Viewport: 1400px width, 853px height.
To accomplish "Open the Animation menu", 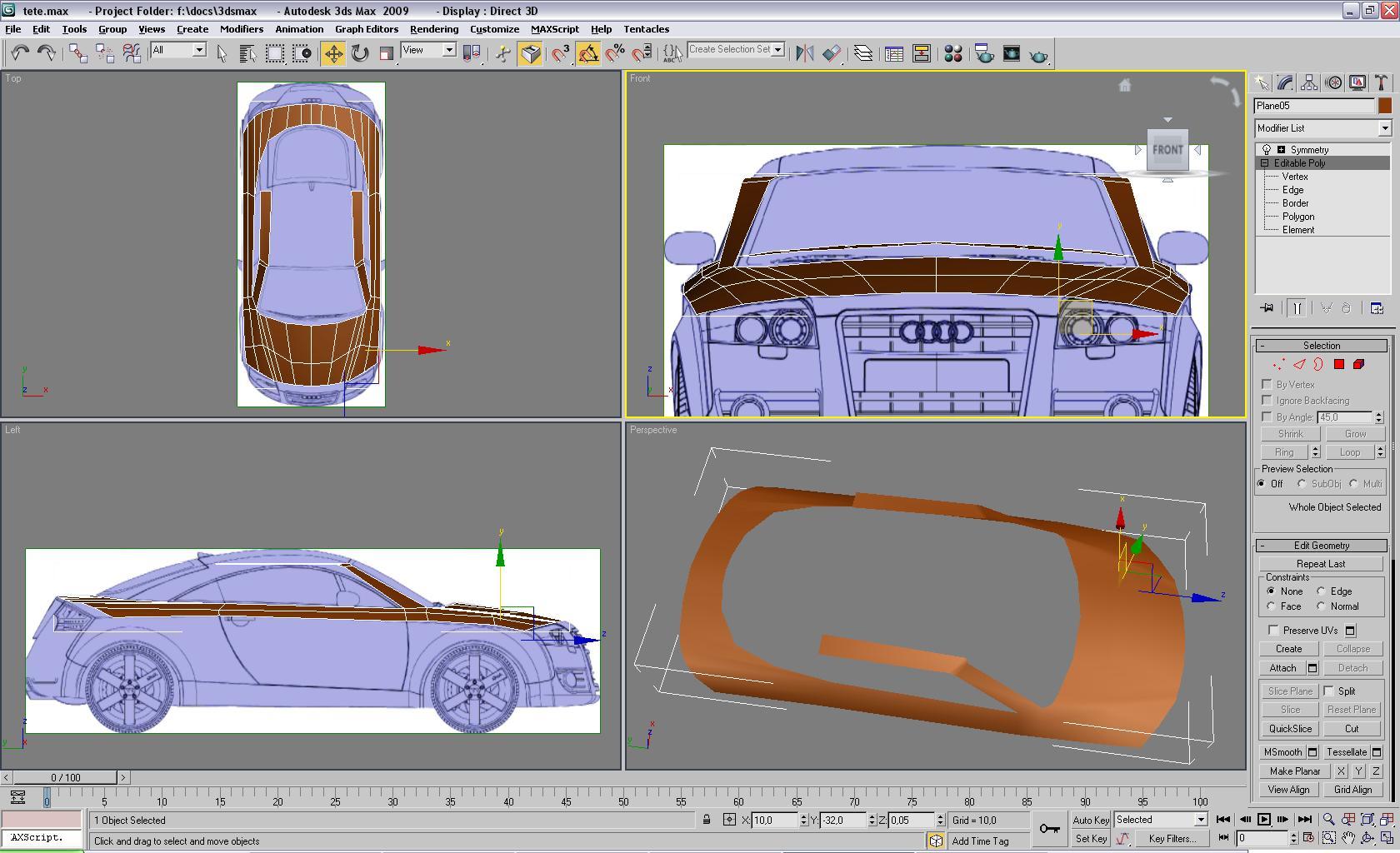I will (299, 29).
